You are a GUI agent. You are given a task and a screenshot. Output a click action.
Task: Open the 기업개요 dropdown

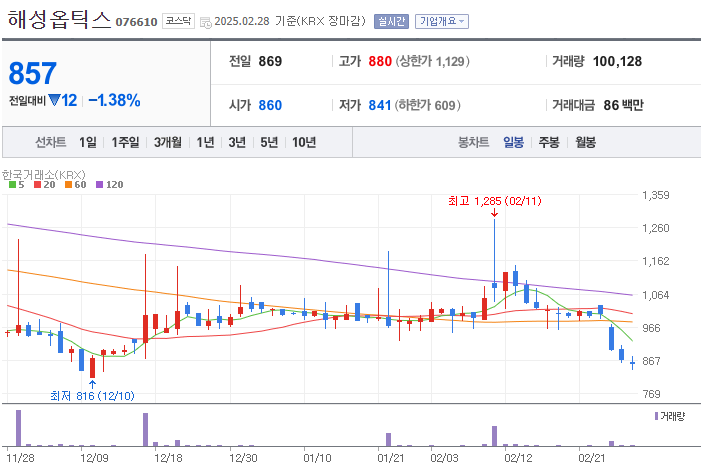[442, 21]
